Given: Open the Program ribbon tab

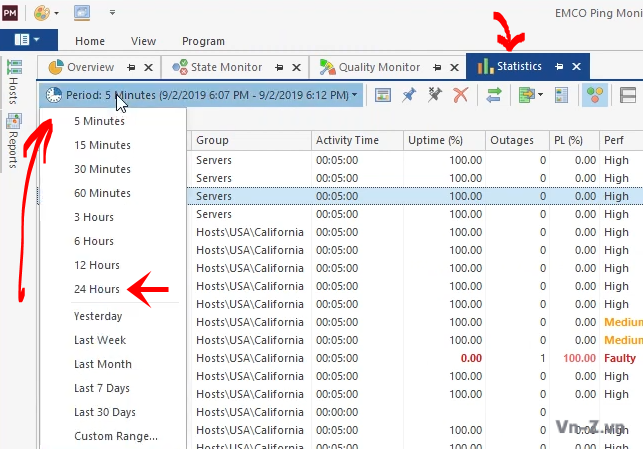Looking at the screenshot, I should pyautogui.click(x=203, y=41).
